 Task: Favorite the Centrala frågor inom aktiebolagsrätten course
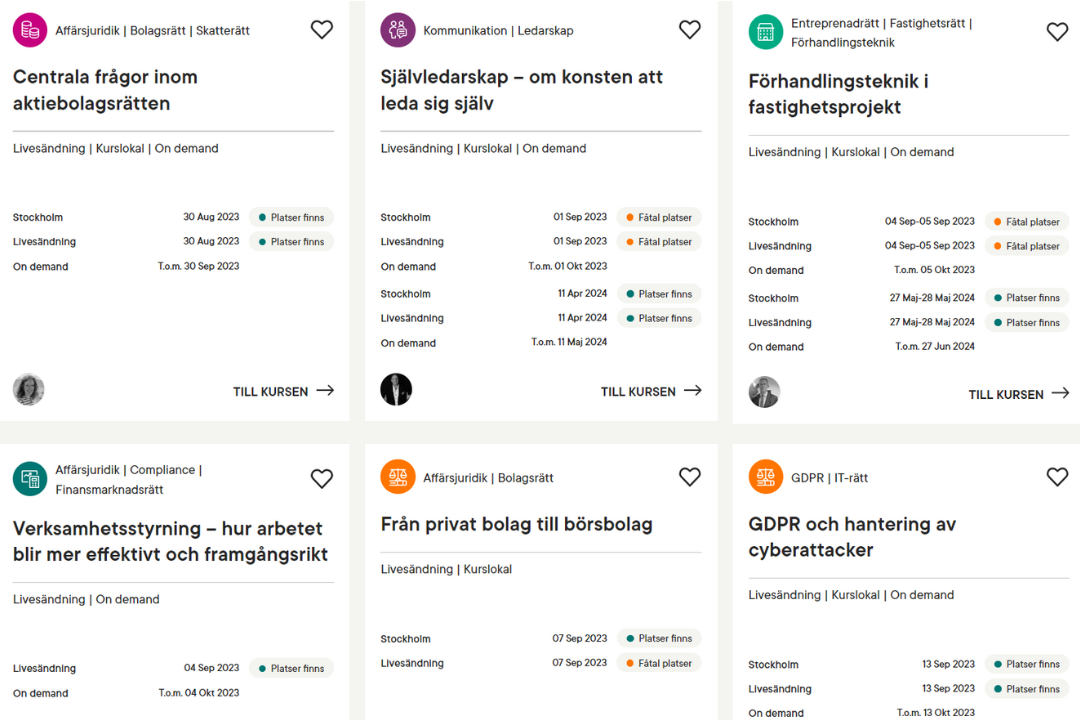pos(322,30)
